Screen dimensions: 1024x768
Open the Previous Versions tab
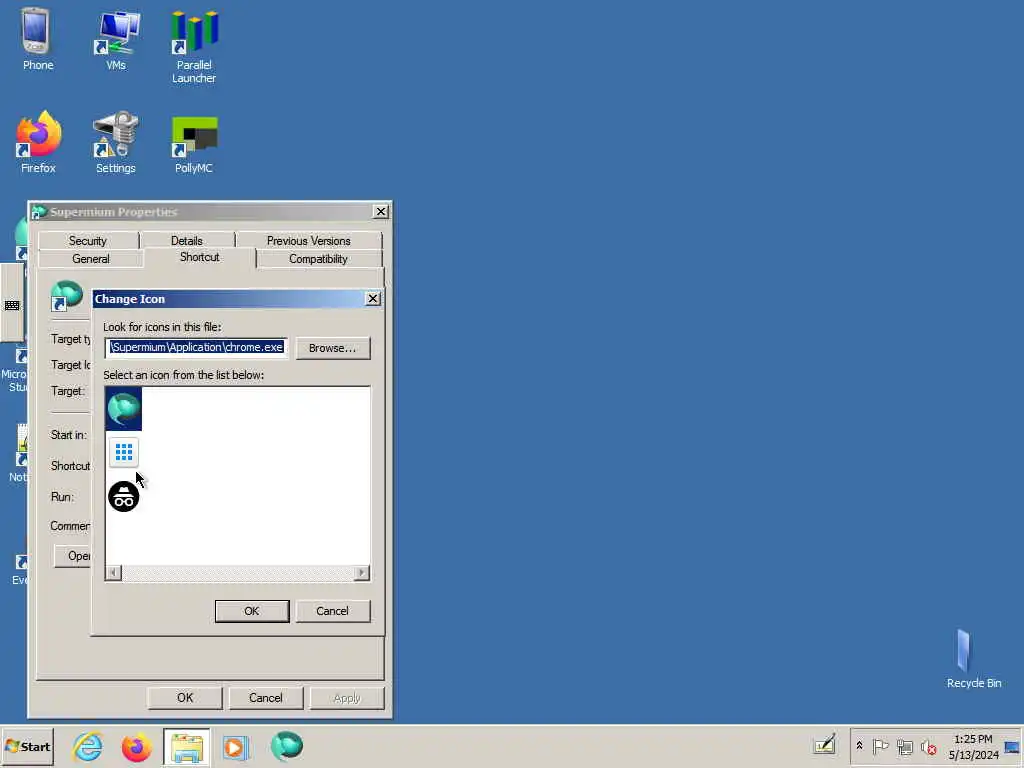pyautogui.click(x=308, y=240)
